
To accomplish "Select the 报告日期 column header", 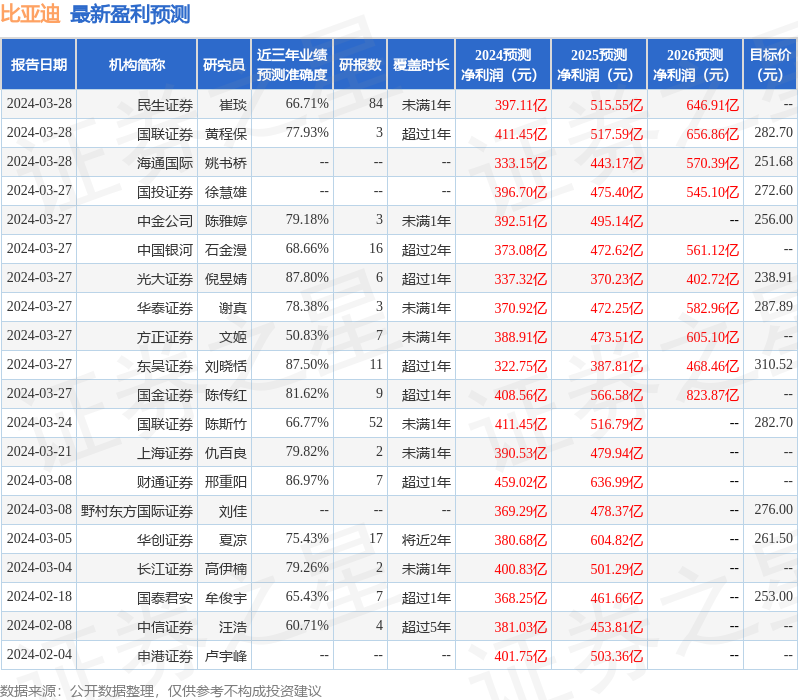I will click(39, 64).
